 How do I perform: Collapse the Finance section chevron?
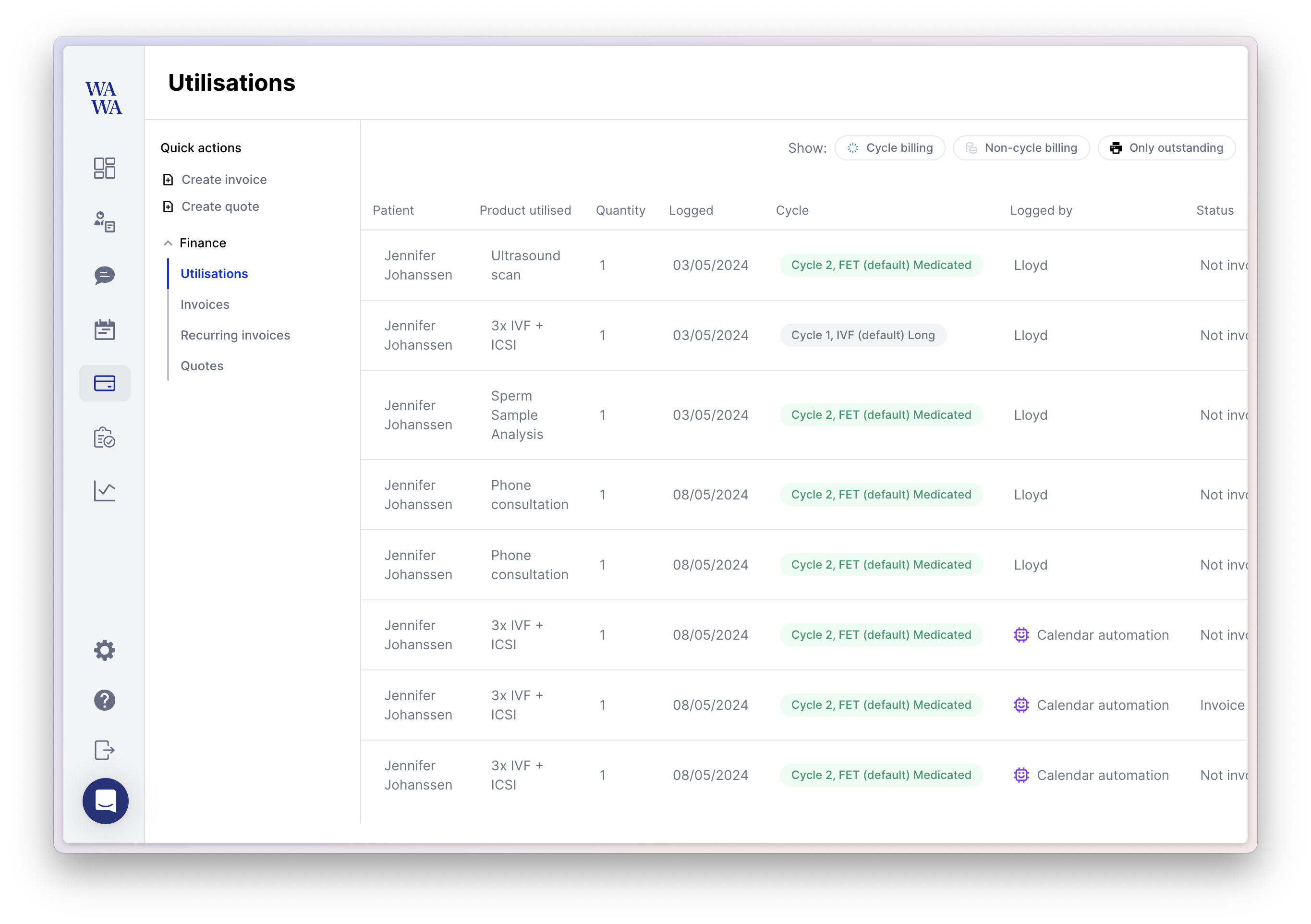[168, 243]
